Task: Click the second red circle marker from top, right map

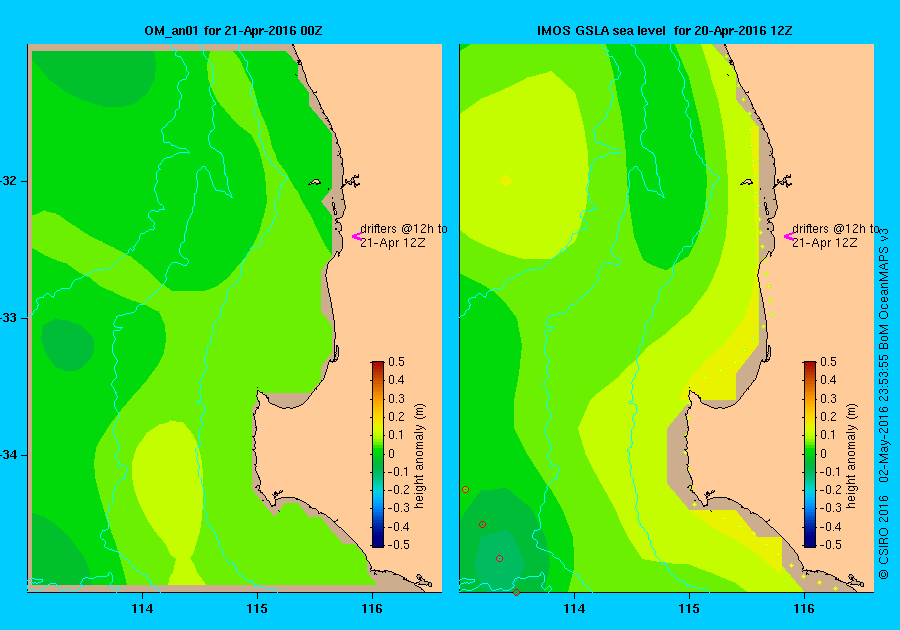Action: [483, 524]
